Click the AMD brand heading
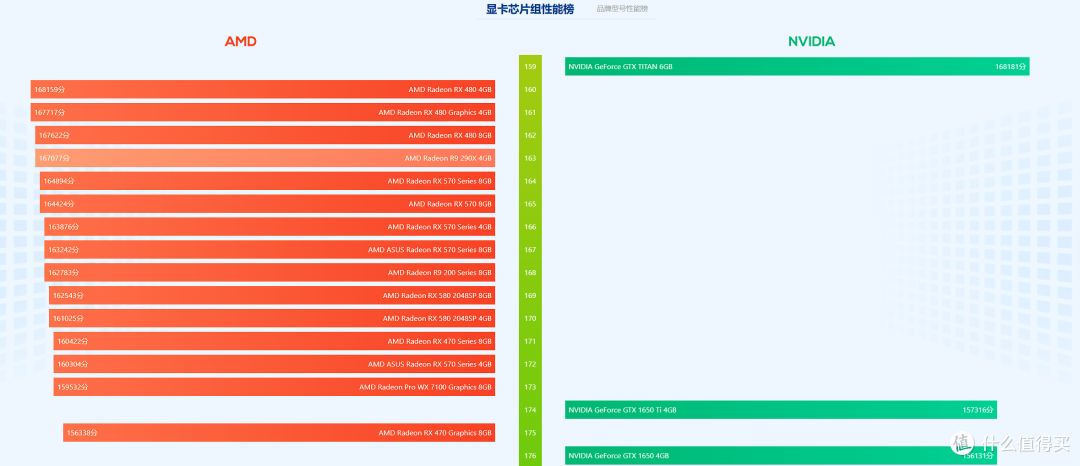The width and height of the screenshot is (1080, 466). [240, 41]
